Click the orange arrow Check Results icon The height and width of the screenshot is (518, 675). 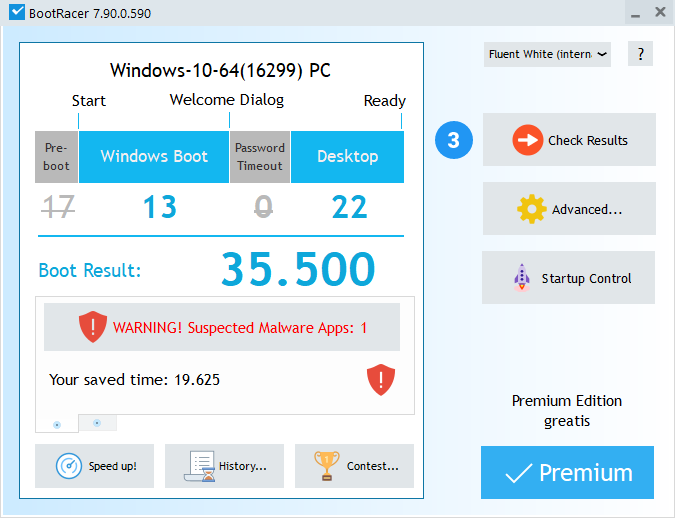(x=527, y=140)
